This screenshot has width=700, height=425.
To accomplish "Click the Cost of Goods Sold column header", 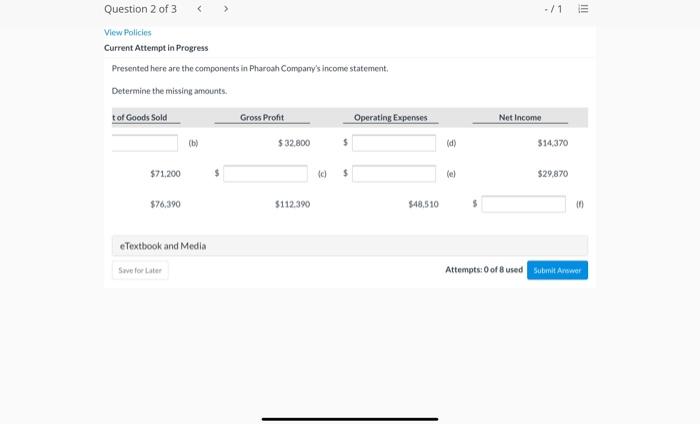I will pyautogui.click(x=140, y=117).
